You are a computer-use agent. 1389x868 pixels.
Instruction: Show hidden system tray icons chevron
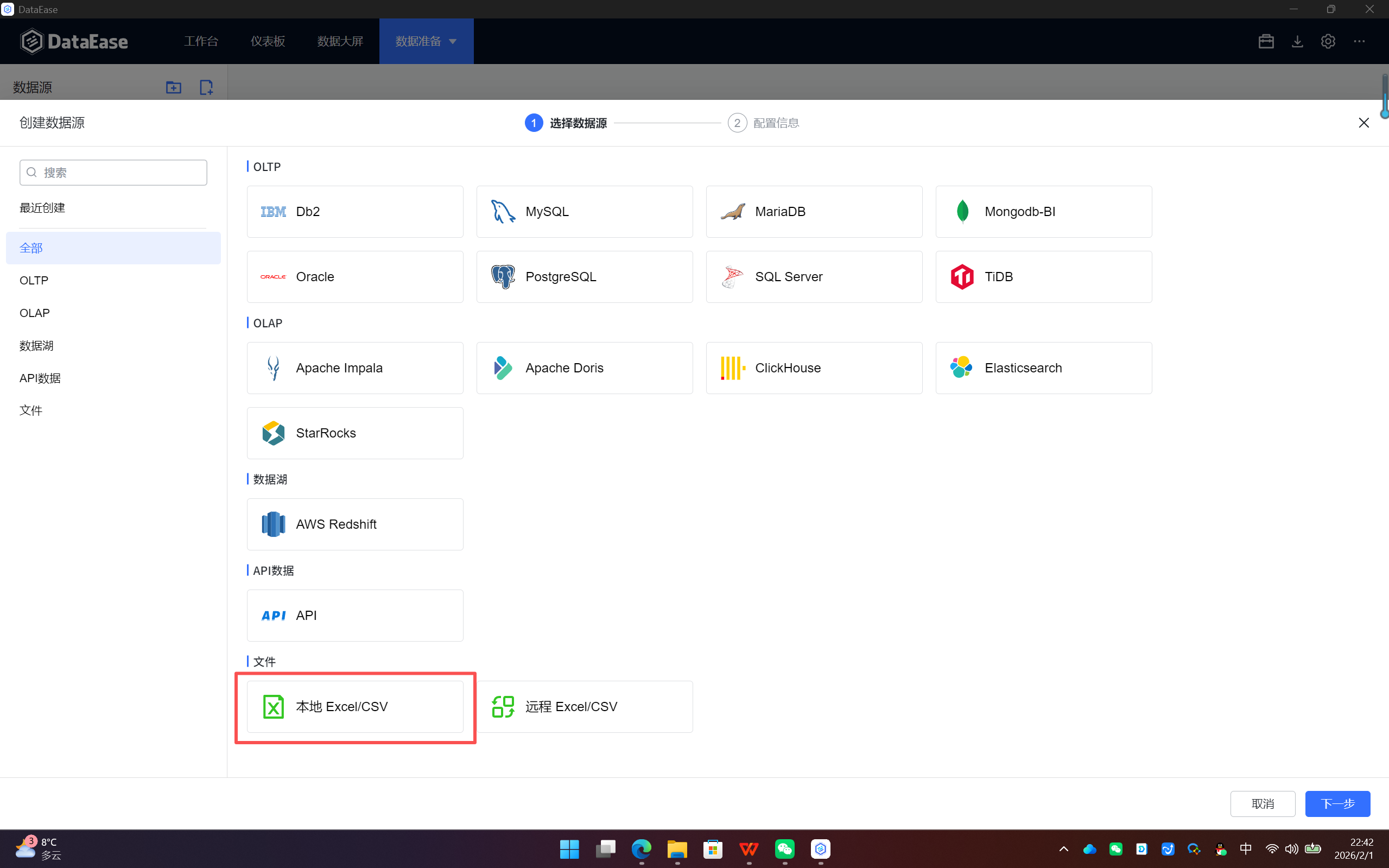pos(1063,848)
